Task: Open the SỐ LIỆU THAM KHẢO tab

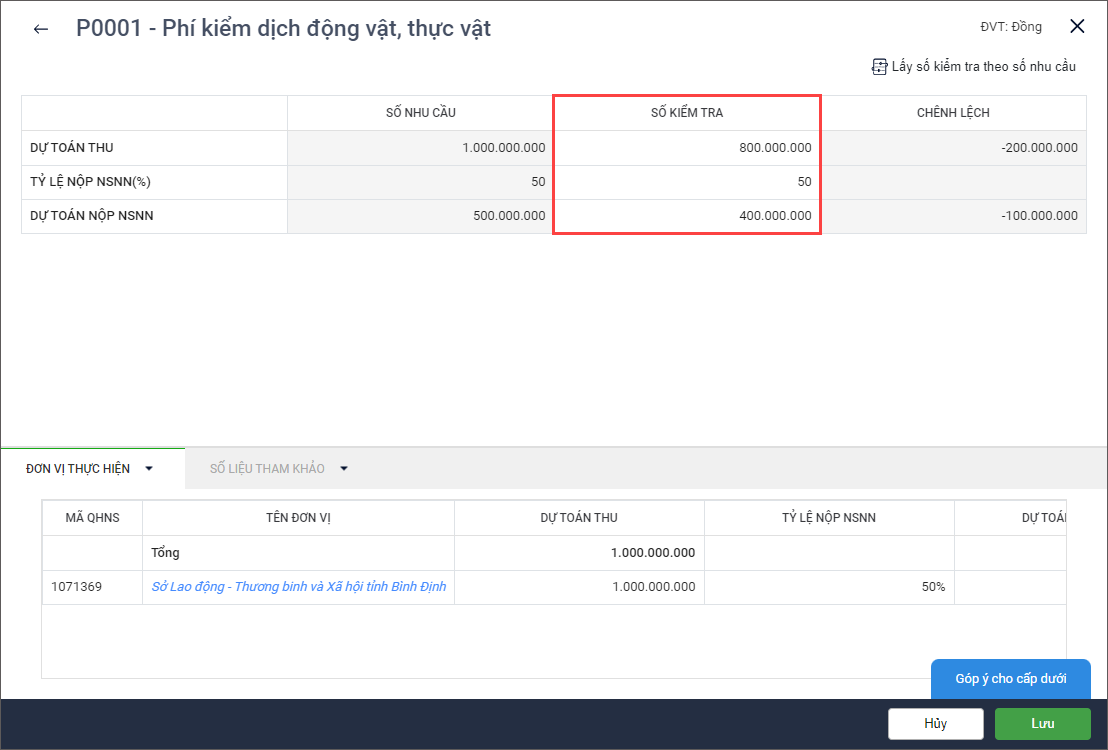Action: (x=267, y=468)
